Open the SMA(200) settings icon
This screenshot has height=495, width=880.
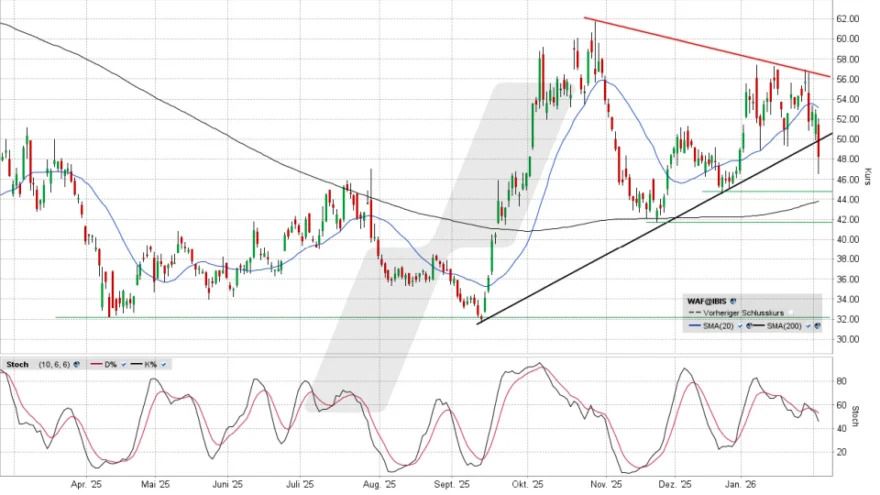[816, 327]
